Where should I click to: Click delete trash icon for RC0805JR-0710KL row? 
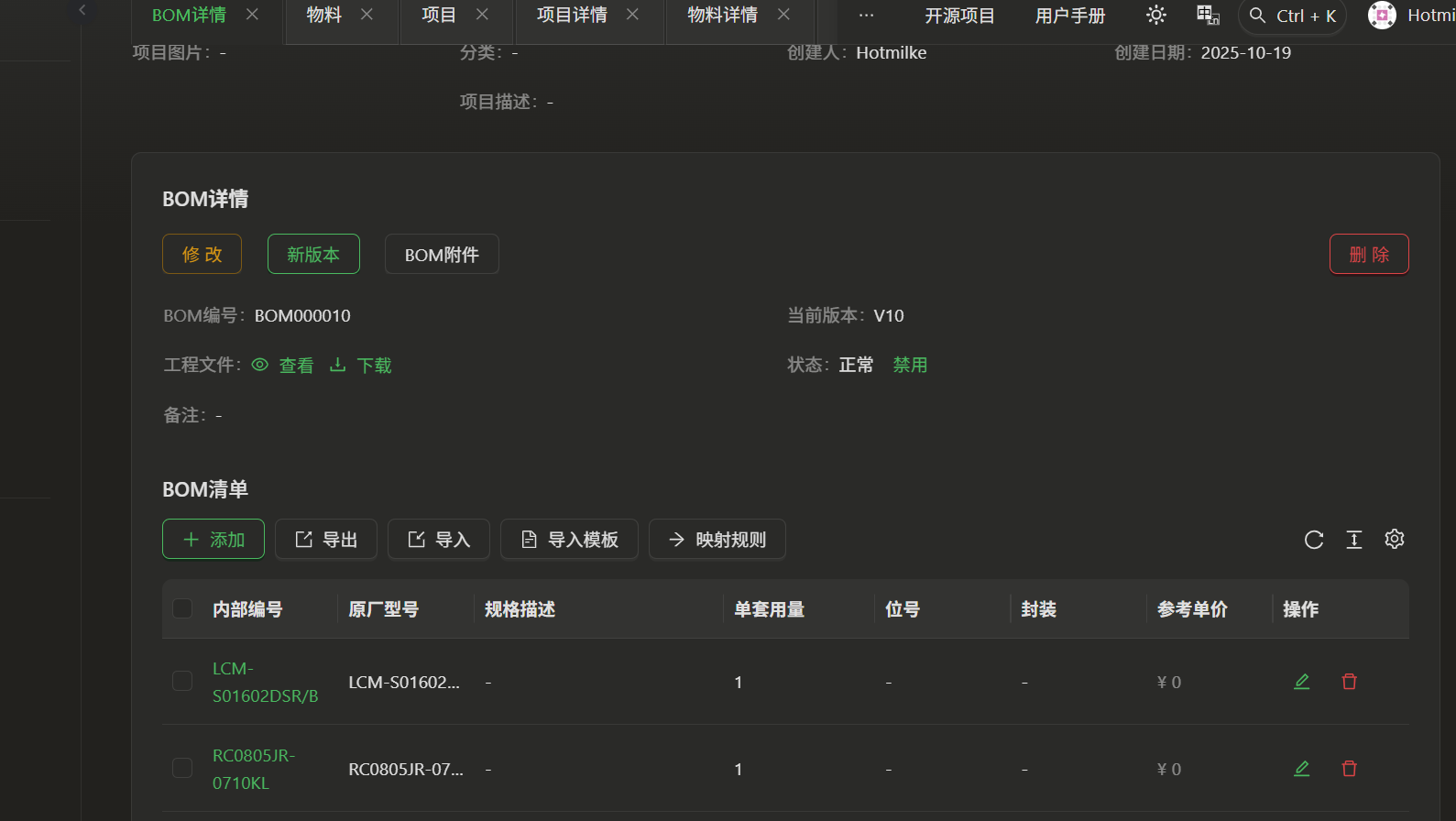point(1349,769)
